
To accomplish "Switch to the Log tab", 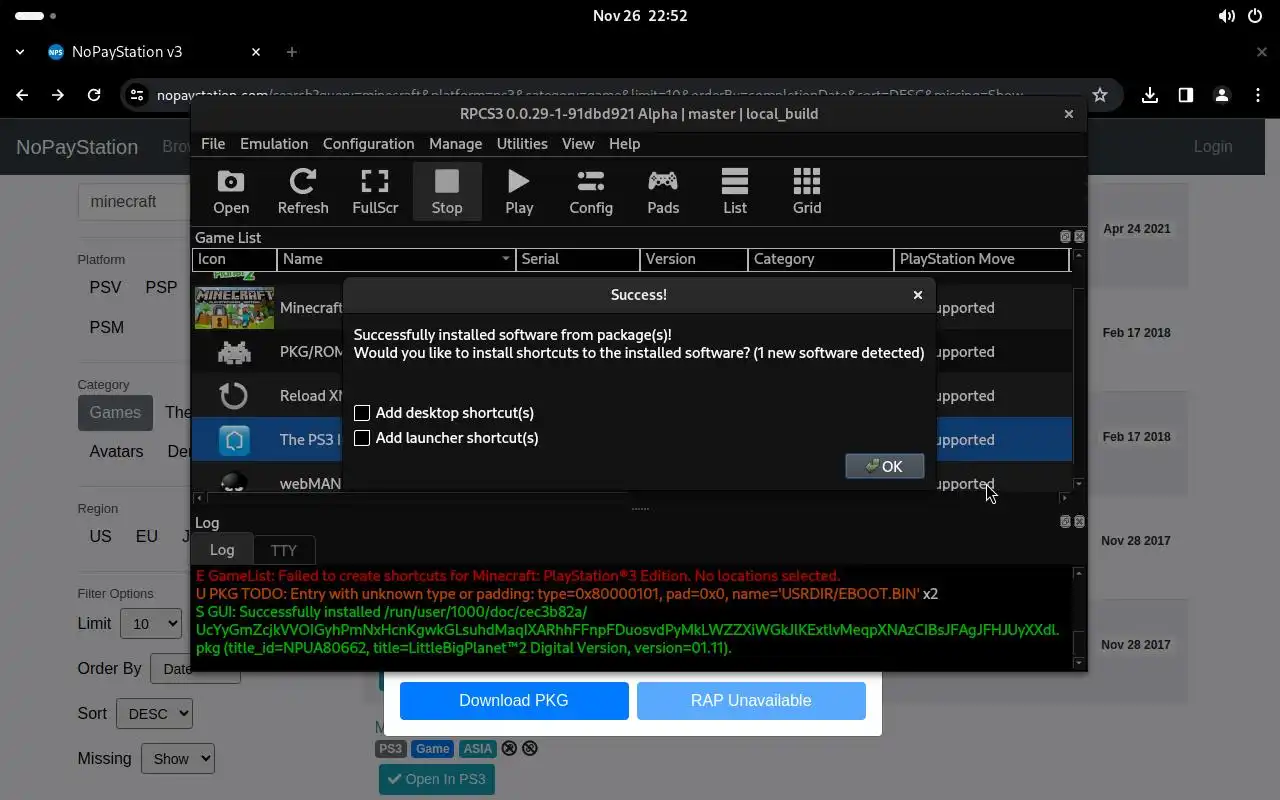I will (222, 549).
